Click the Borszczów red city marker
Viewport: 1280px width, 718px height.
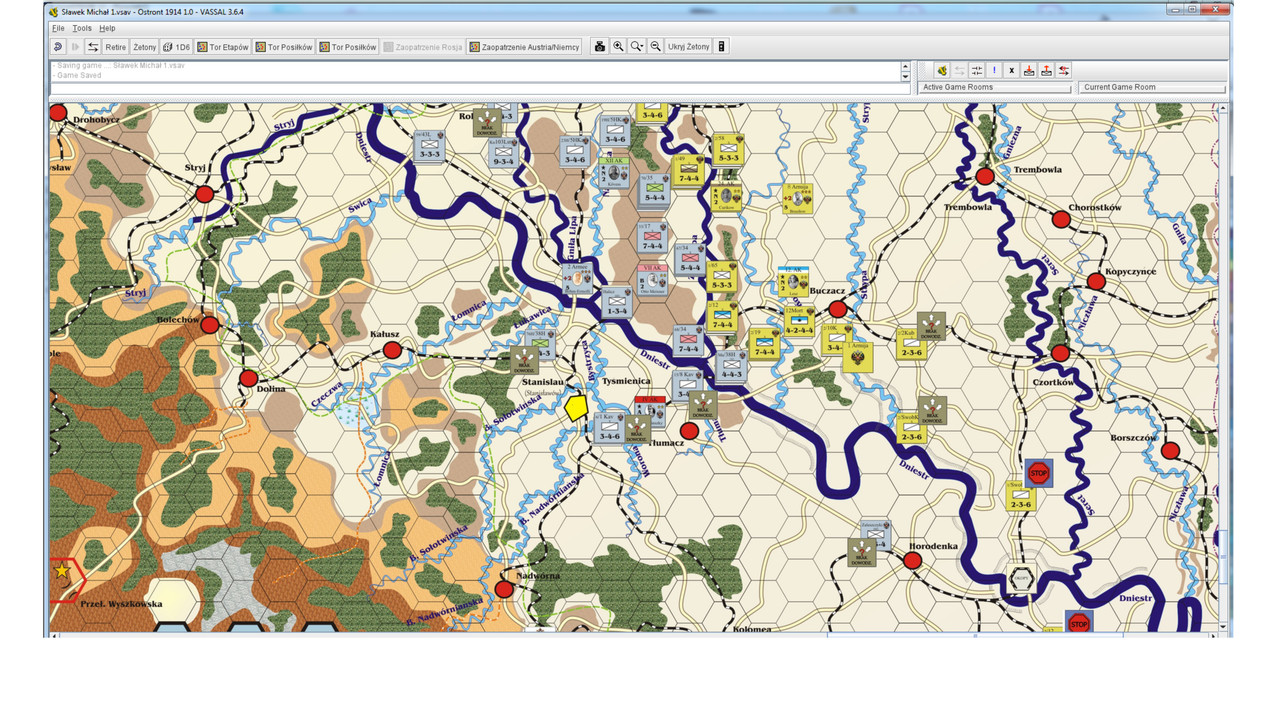(1170, 451)
